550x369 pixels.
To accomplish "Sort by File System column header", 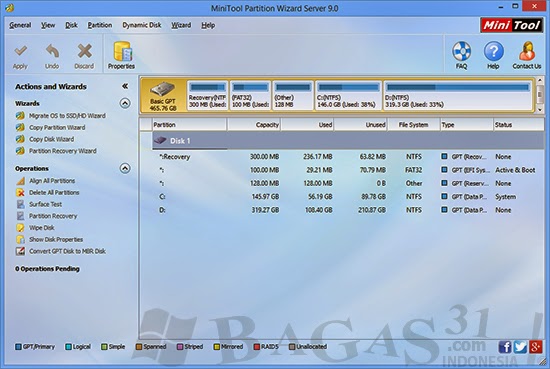I will coord(414,125).
